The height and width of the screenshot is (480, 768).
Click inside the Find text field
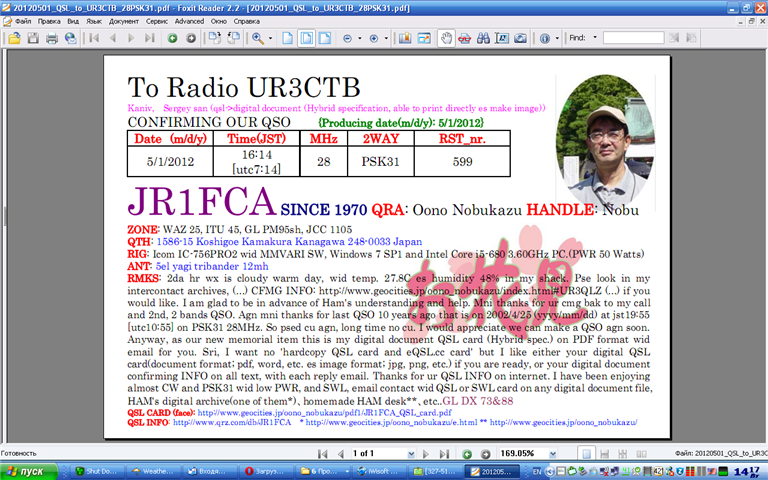pyautogui.click(x=633, y=38)
